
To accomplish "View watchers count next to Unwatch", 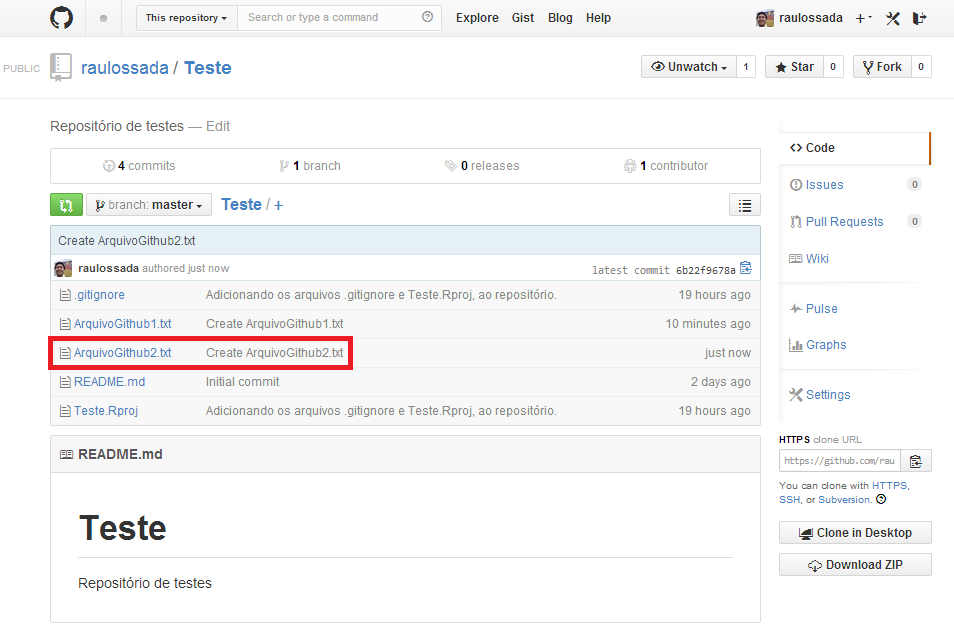I will (746, 67).
